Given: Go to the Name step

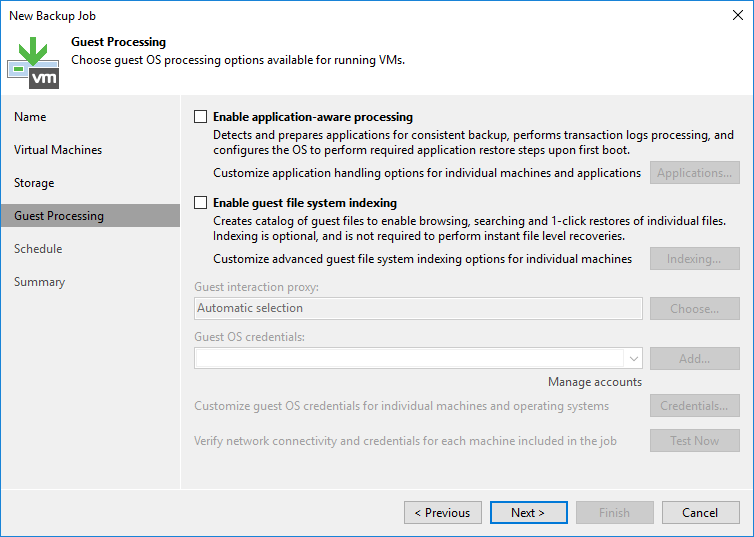Looking at the screenshot, I should [x=30, y=117].
